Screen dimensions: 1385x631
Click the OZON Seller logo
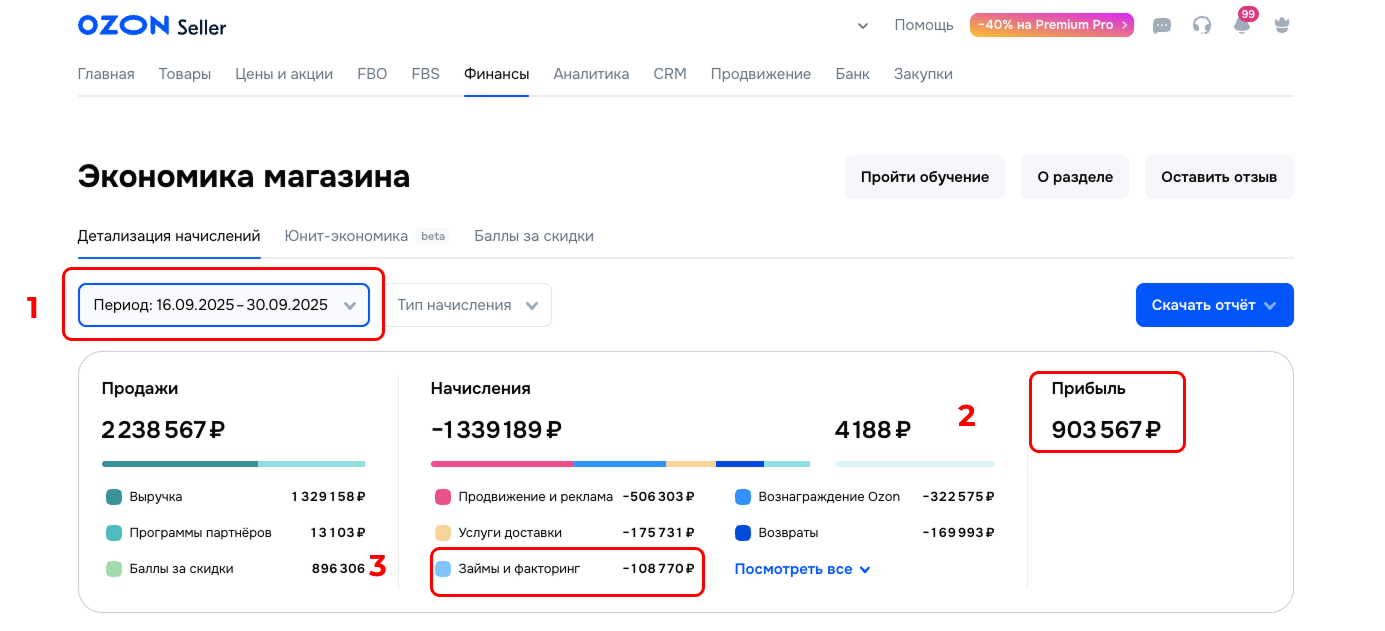[152, 26]
